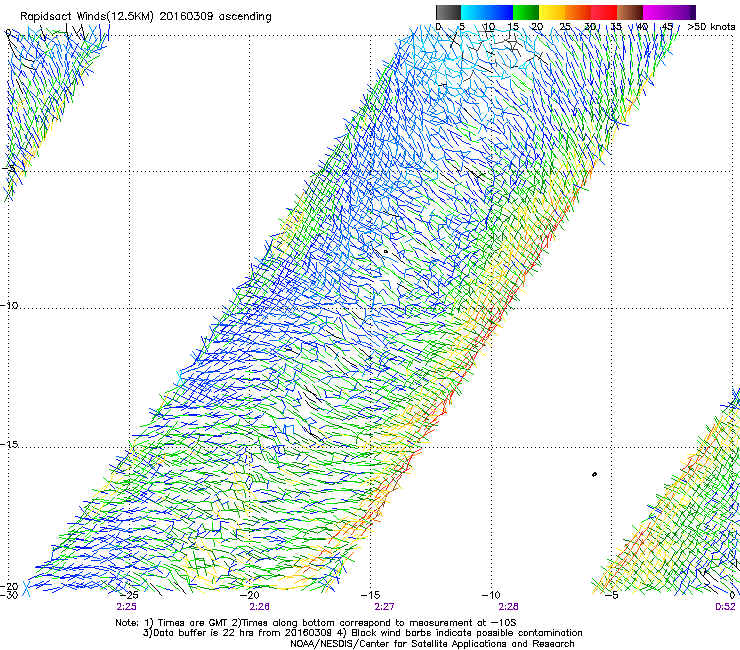Click the "NOAA/NESDIS/Center for Satellite Applications and Research" credit
The width and height of the screenshot is (740, 650).
432,644
